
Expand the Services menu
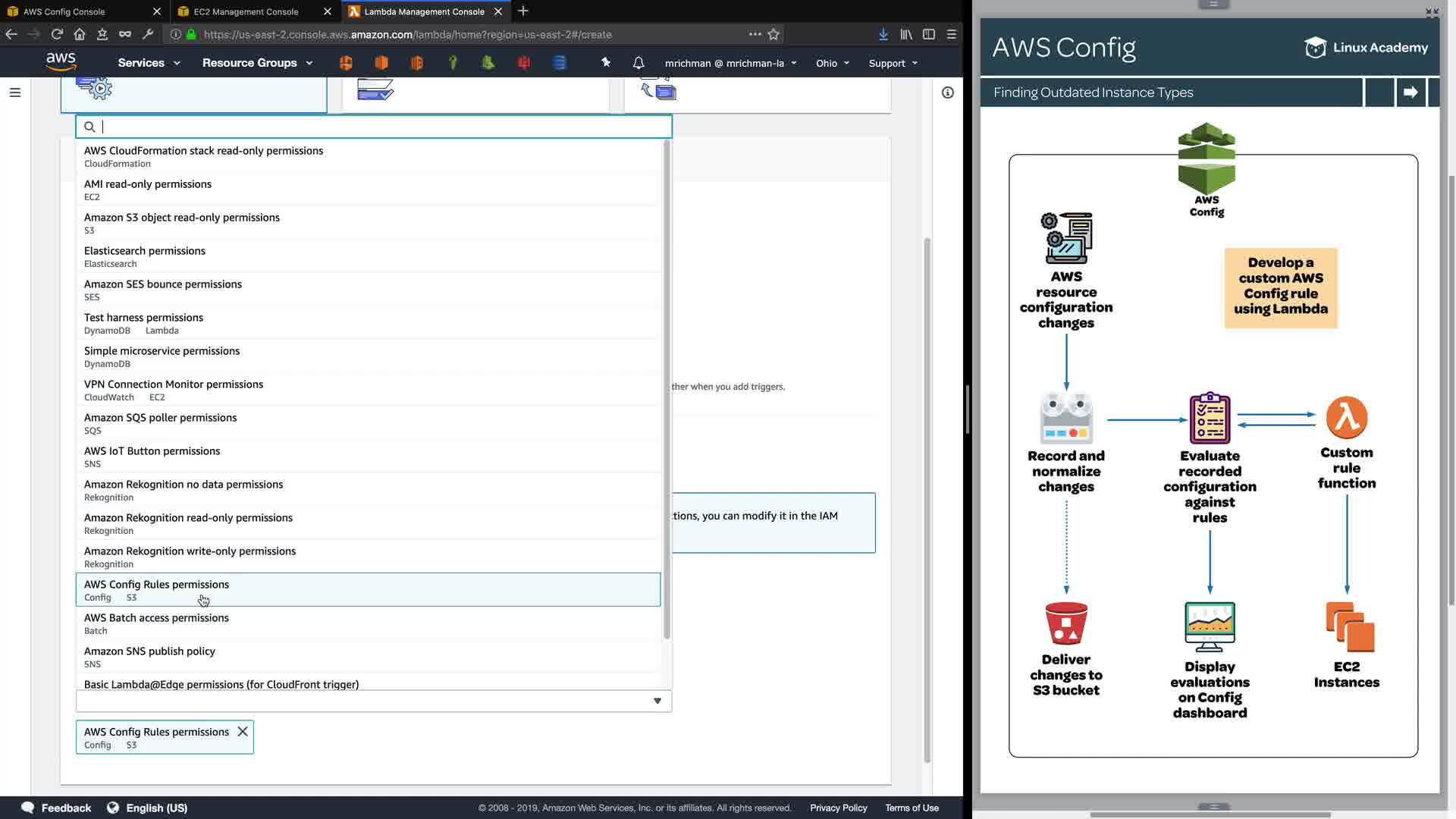(149, 63)
